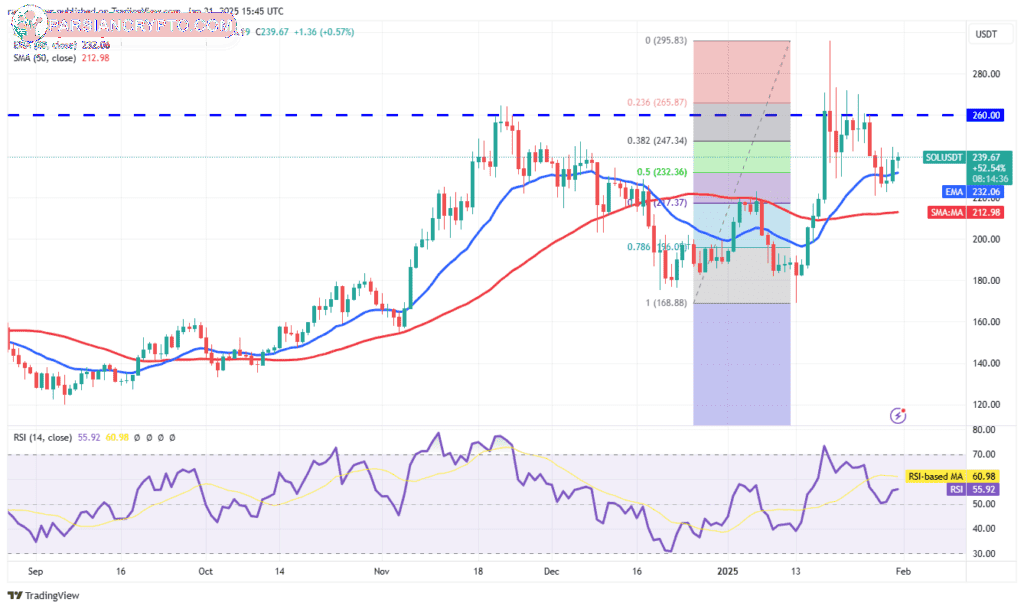Click the 30.00 RSI axis value
Viewport: 1024px width, 609px height.
[984, 554]
